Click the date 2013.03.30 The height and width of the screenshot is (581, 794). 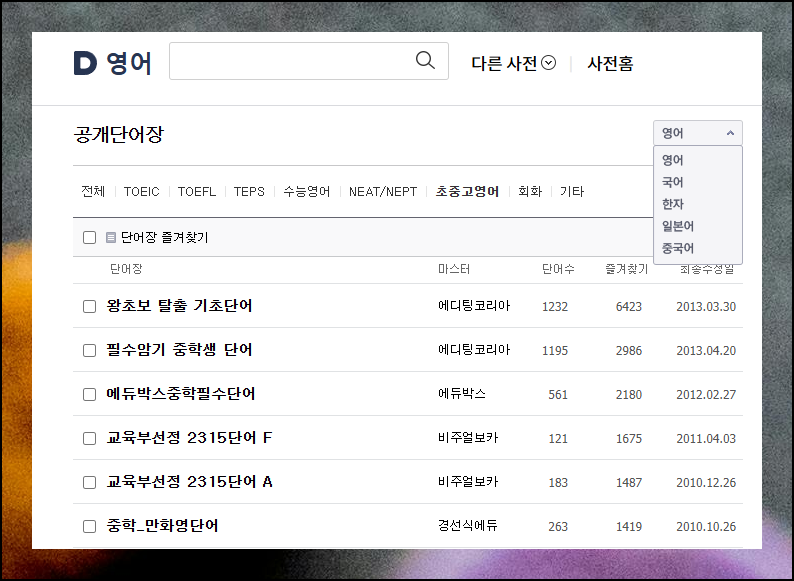pos(706,307)
